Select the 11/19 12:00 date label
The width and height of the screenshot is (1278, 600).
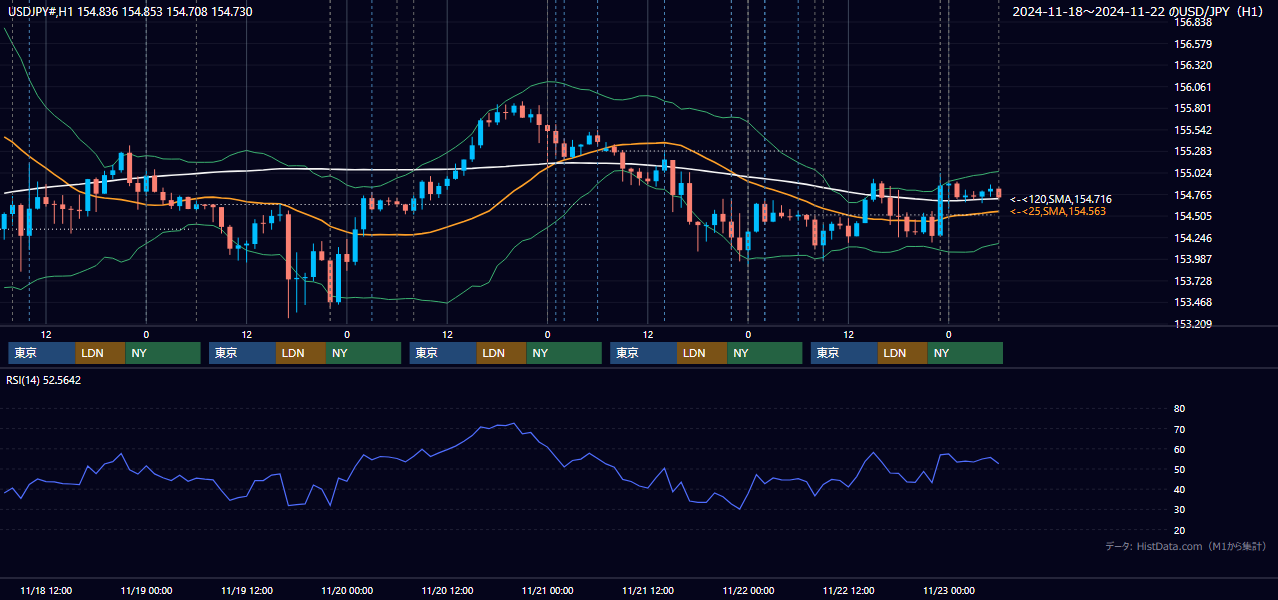(x=247, y=591)
